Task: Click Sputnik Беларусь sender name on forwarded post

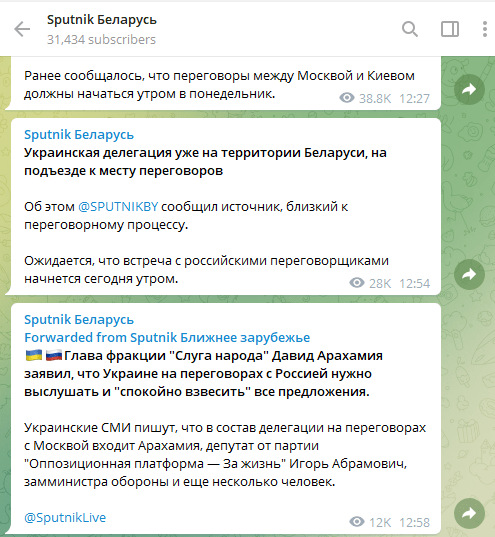Action: [x=79, y=320]
